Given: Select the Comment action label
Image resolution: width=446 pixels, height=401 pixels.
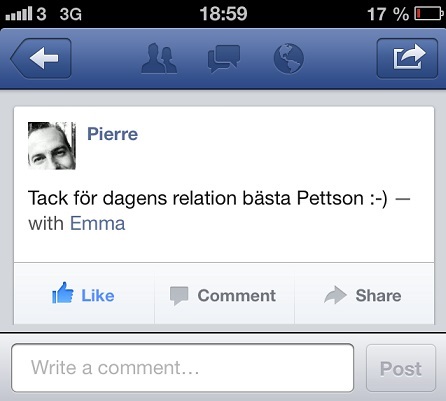Looking at the screenshot, I should click(x=237, y=296).
